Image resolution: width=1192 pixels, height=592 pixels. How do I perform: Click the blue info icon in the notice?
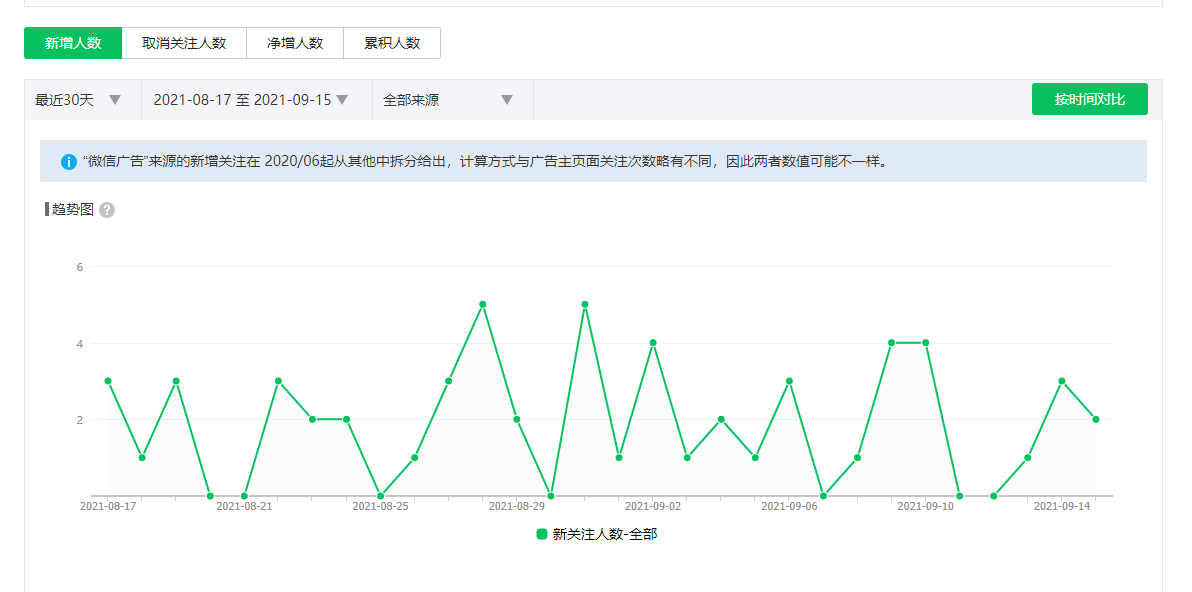point(68,161)
